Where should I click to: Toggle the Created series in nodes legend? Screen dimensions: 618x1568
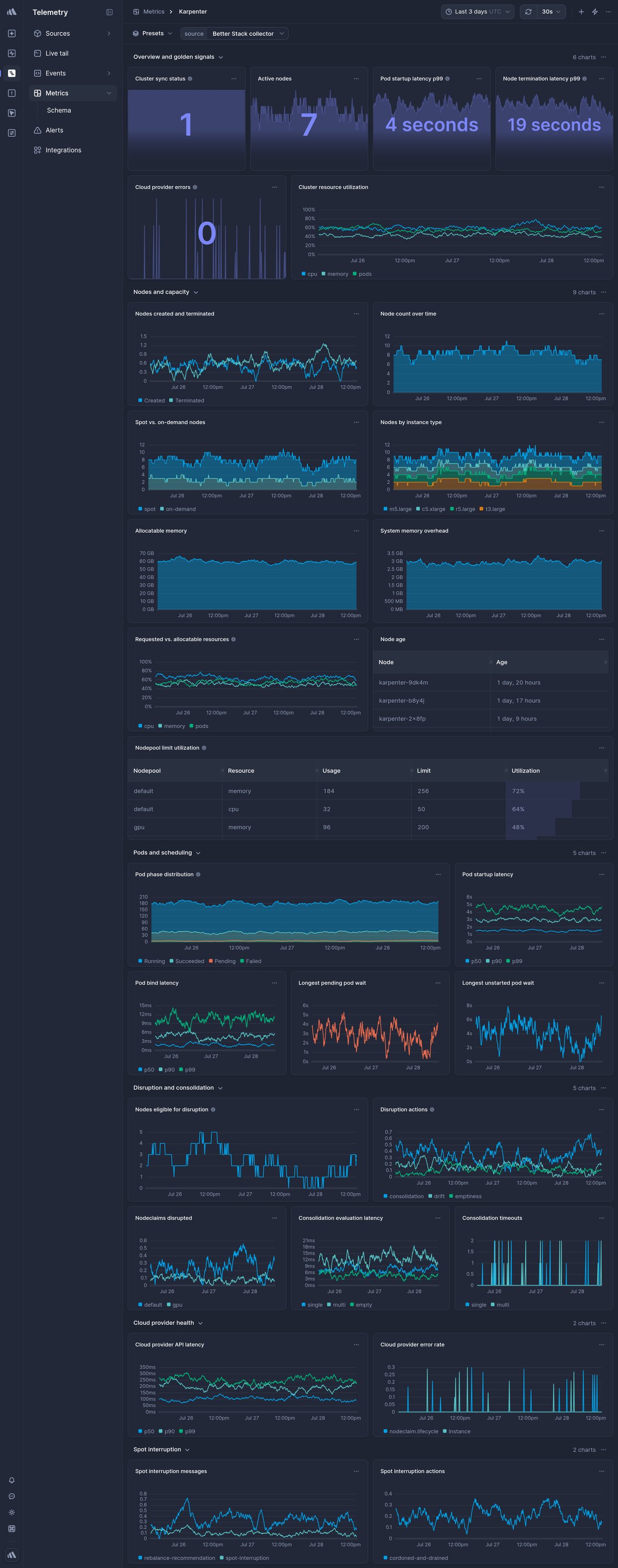[151, 401]
